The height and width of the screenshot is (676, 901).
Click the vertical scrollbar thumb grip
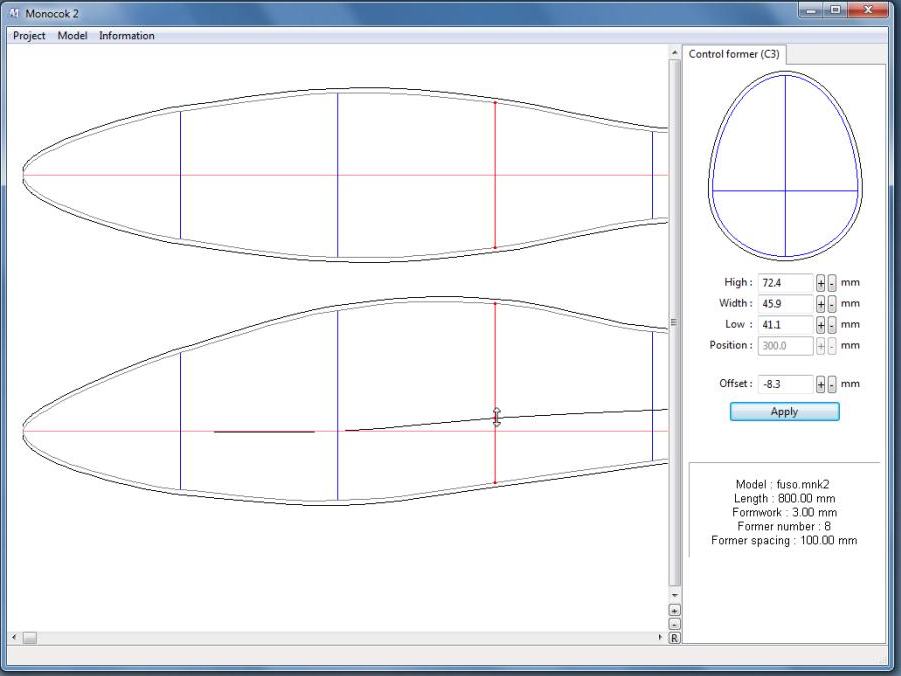pyautogui.click(x=675, y=322)
